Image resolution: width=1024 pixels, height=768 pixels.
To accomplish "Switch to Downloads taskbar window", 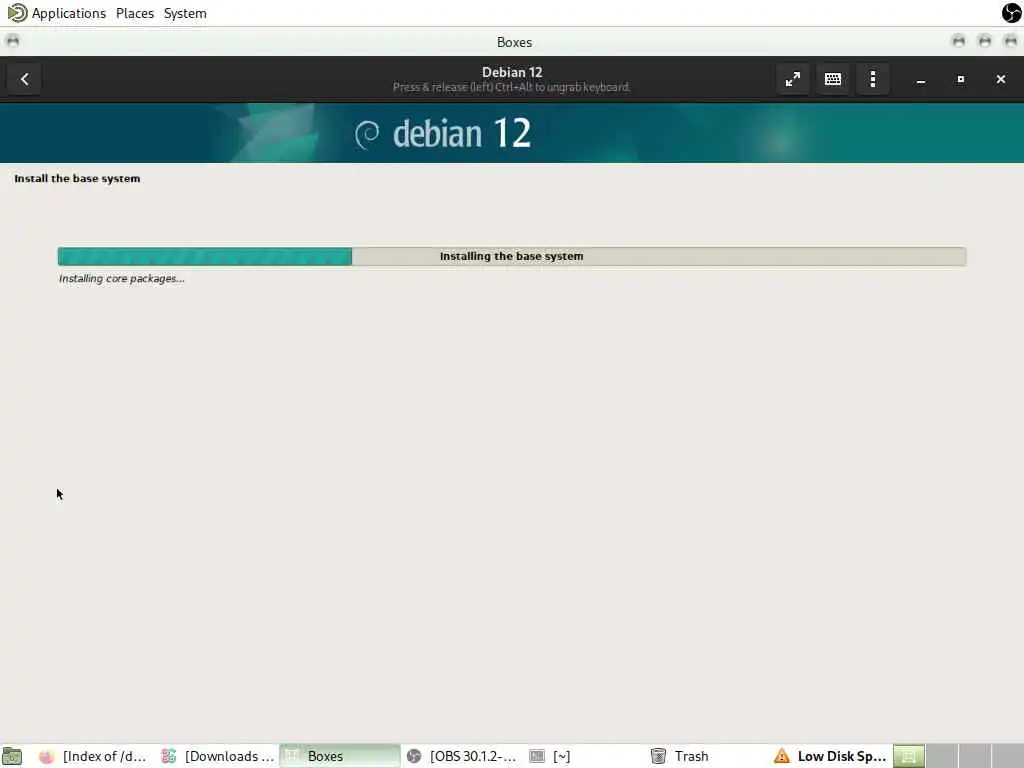I will pyautogui.click(x=217, y=756).
